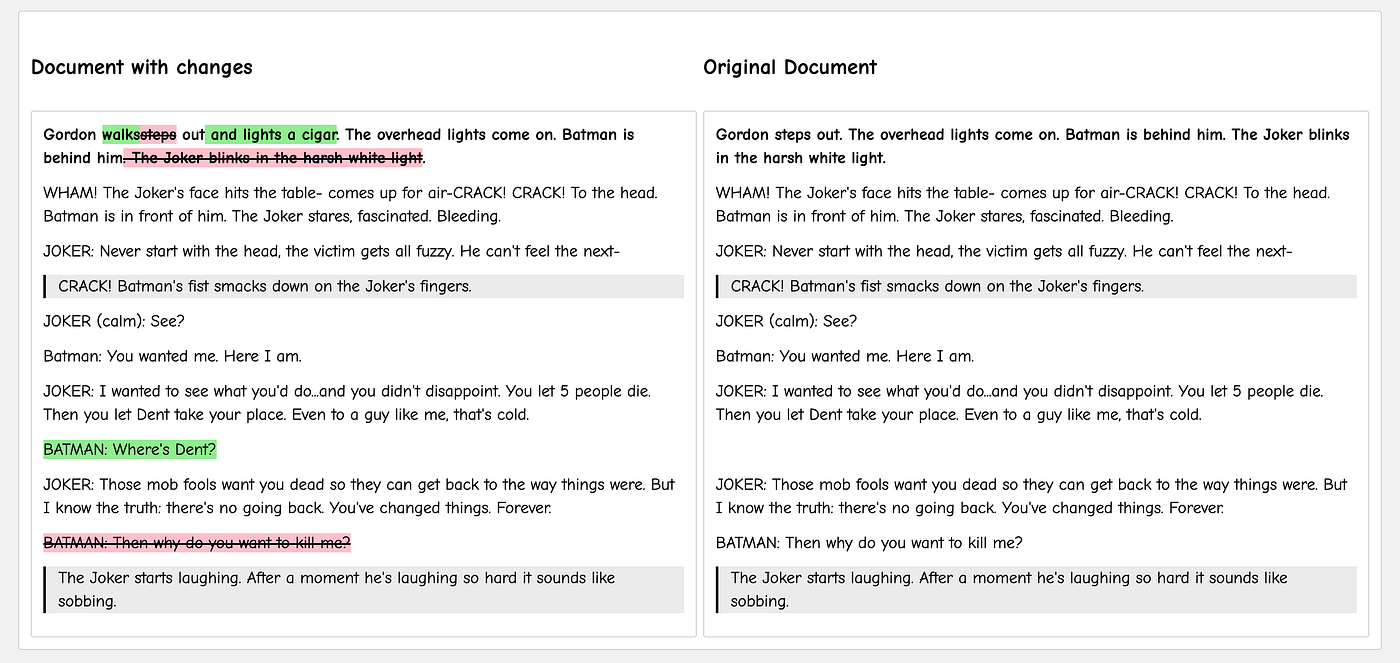Click 'Batman: You wanted me' line in original document
The image size is (1400, 663).
click(x=845, y=356)
